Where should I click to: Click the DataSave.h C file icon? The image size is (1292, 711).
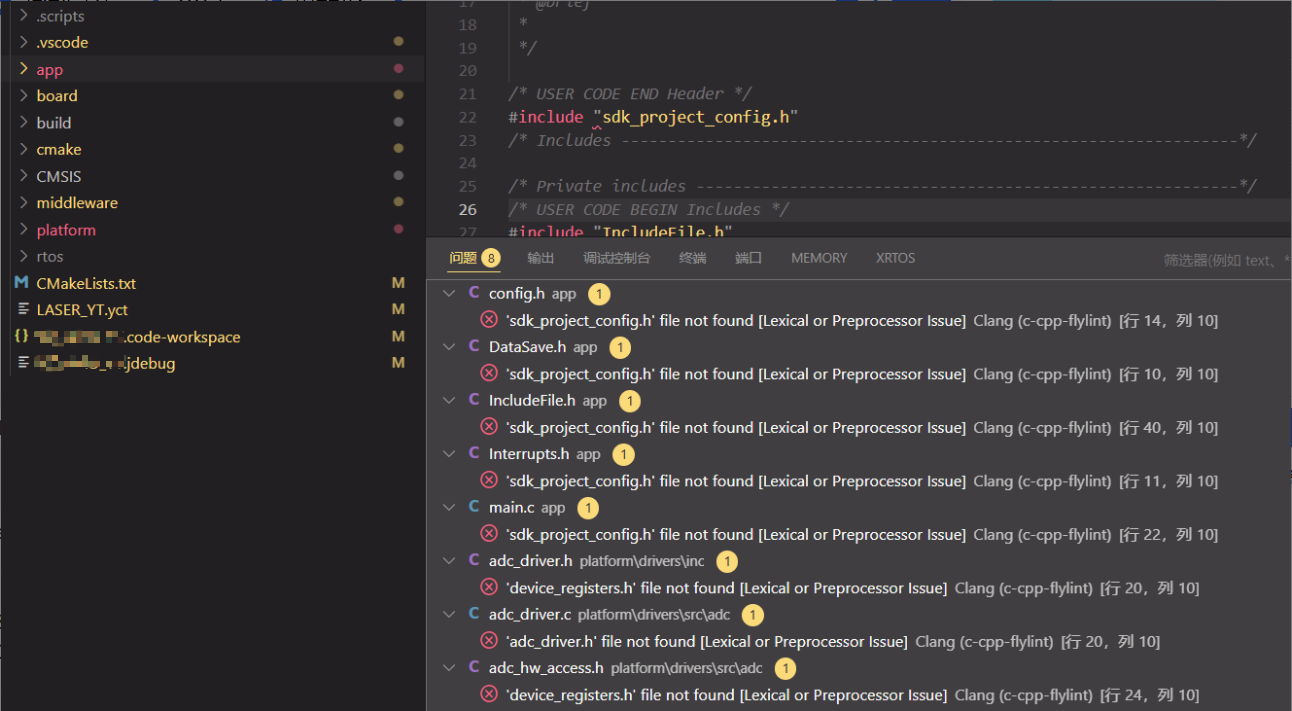pos(474,347)
